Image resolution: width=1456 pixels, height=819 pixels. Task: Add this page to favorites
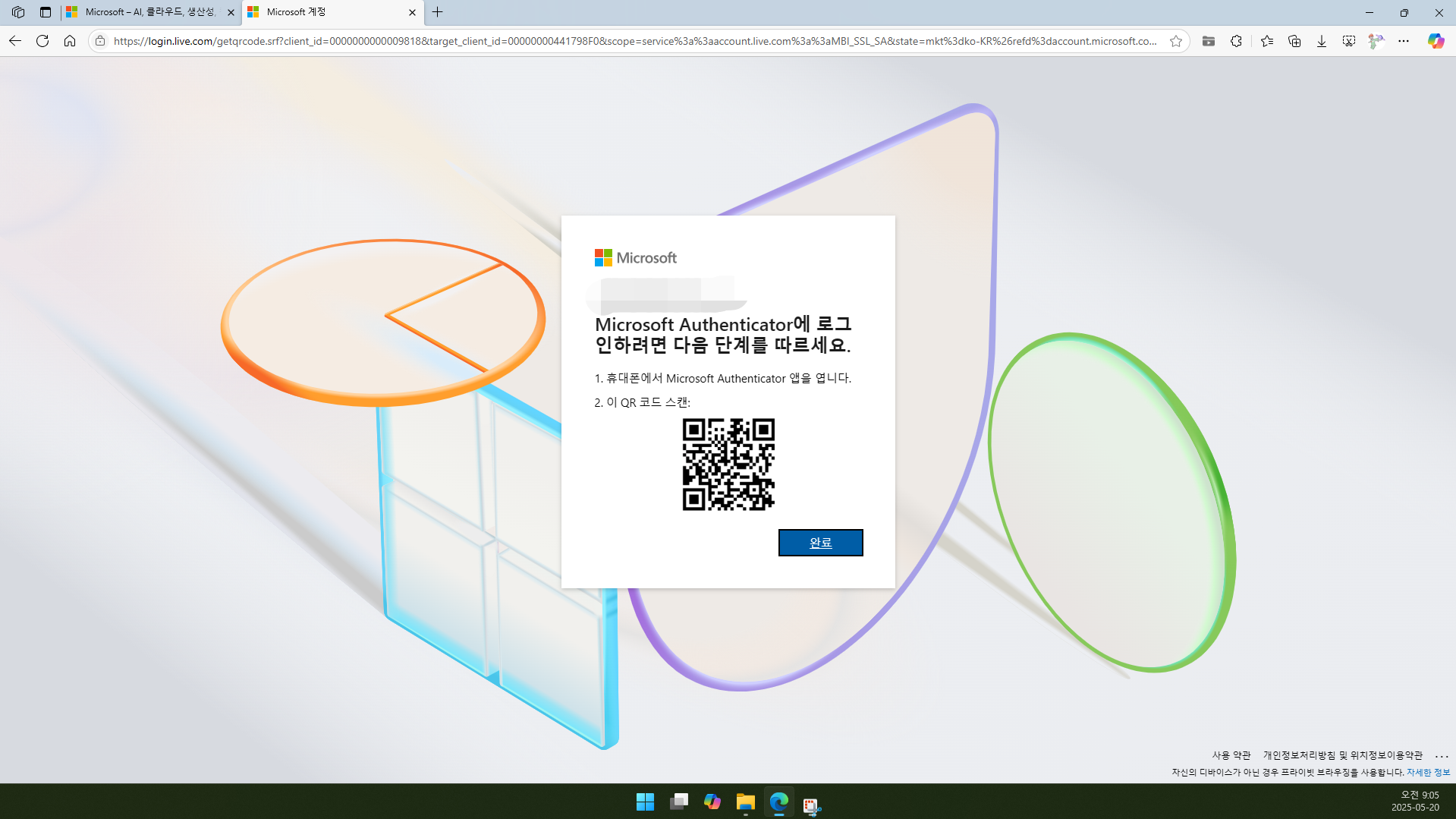[1176, 41]
